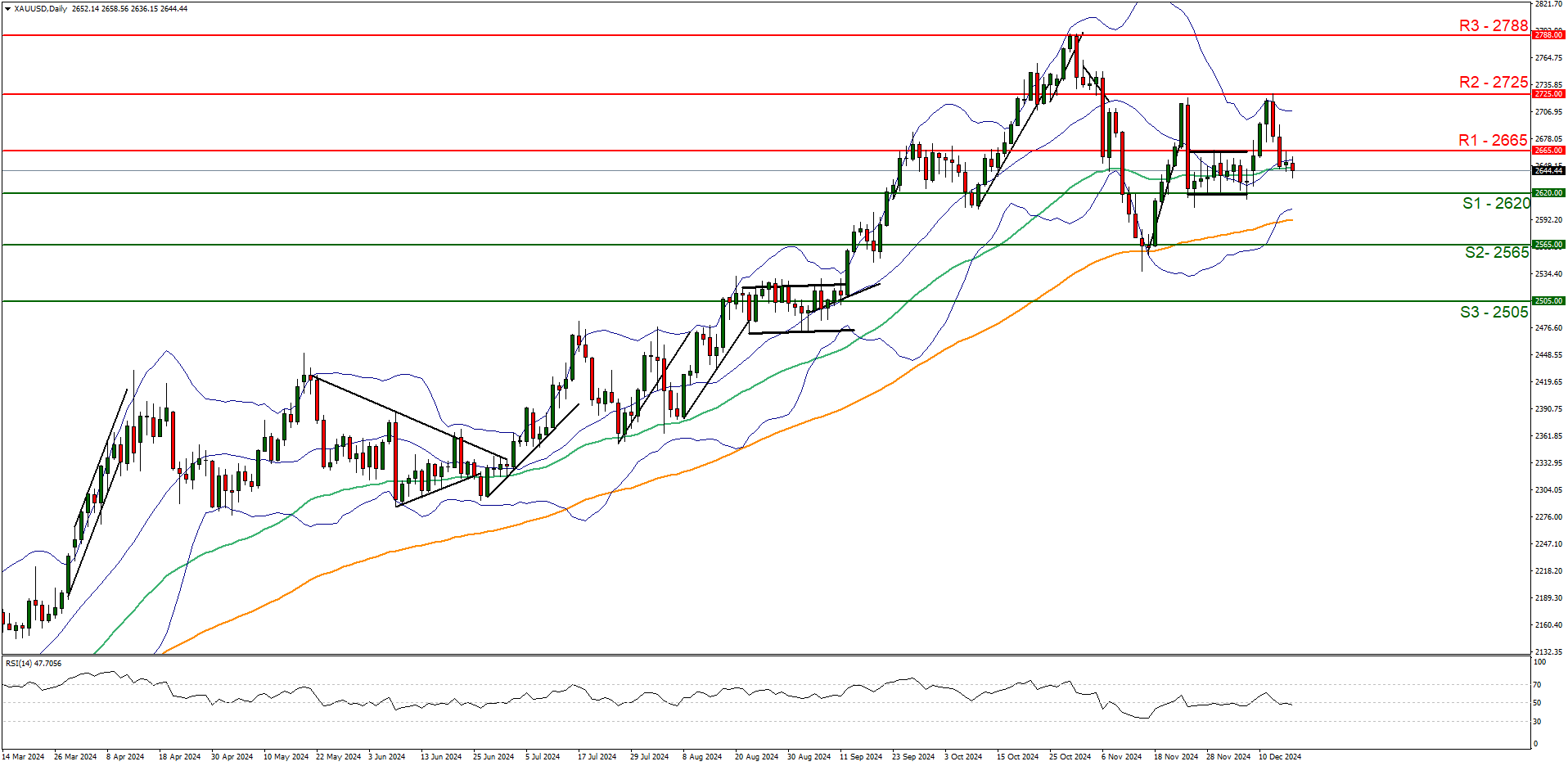Click the 28 Nov 2024 date label

pos(1228,757)
